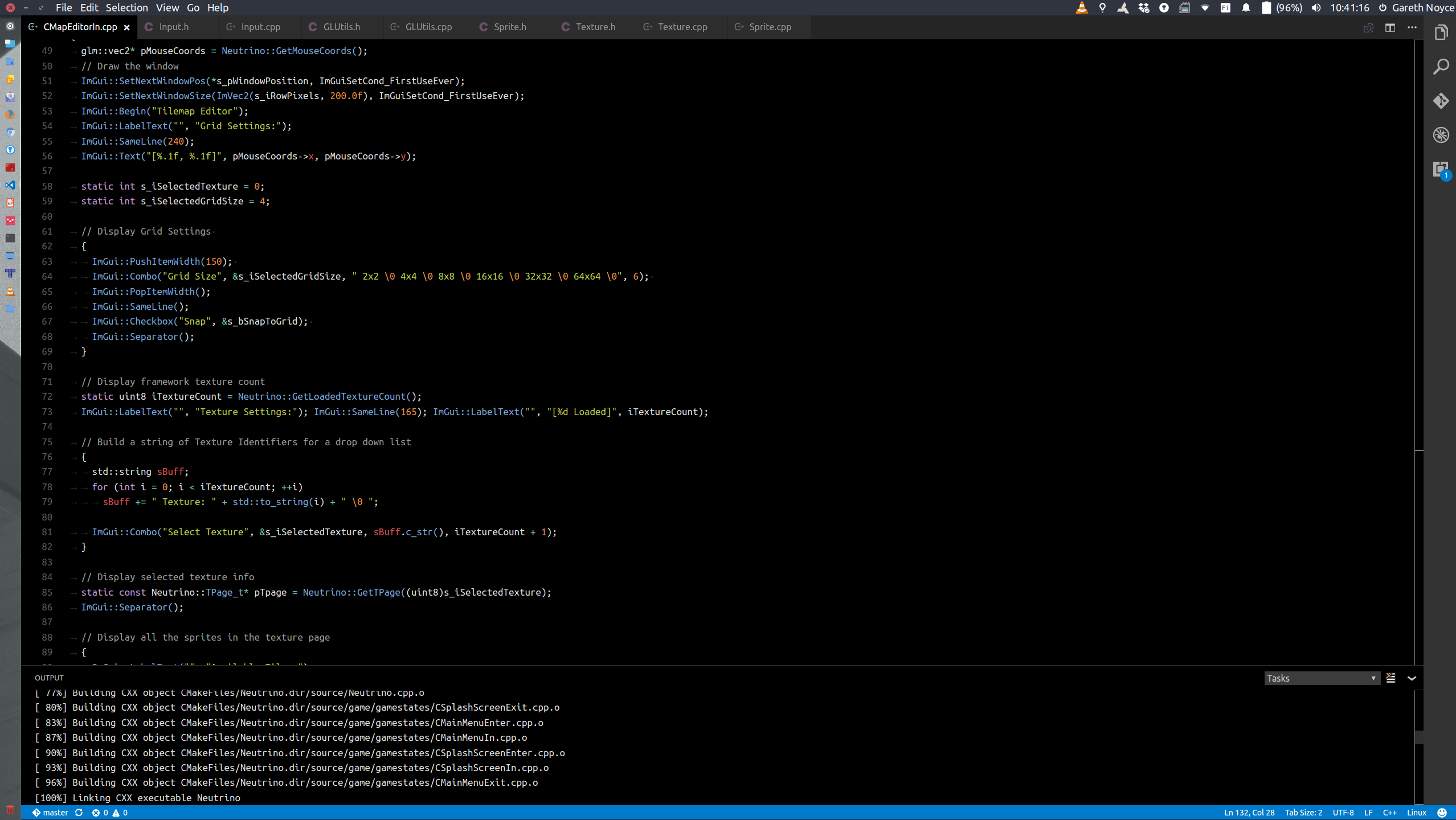Open the File menu

[64, 7]
